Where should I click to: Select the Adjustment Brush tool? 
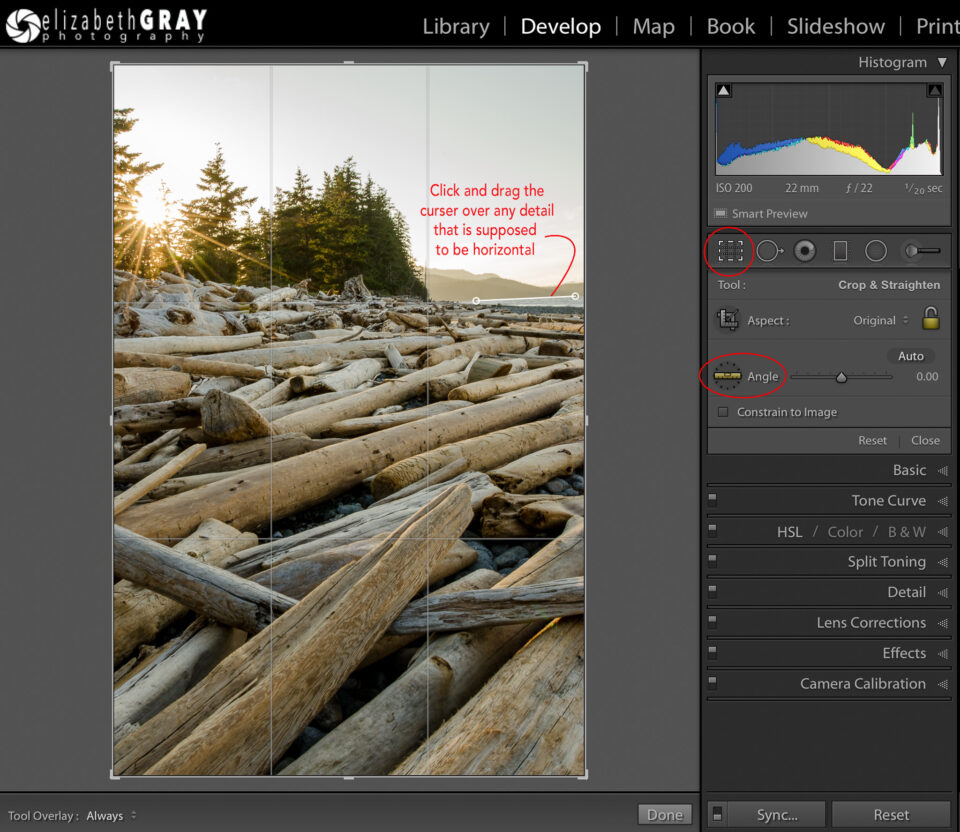coord(920,251)
